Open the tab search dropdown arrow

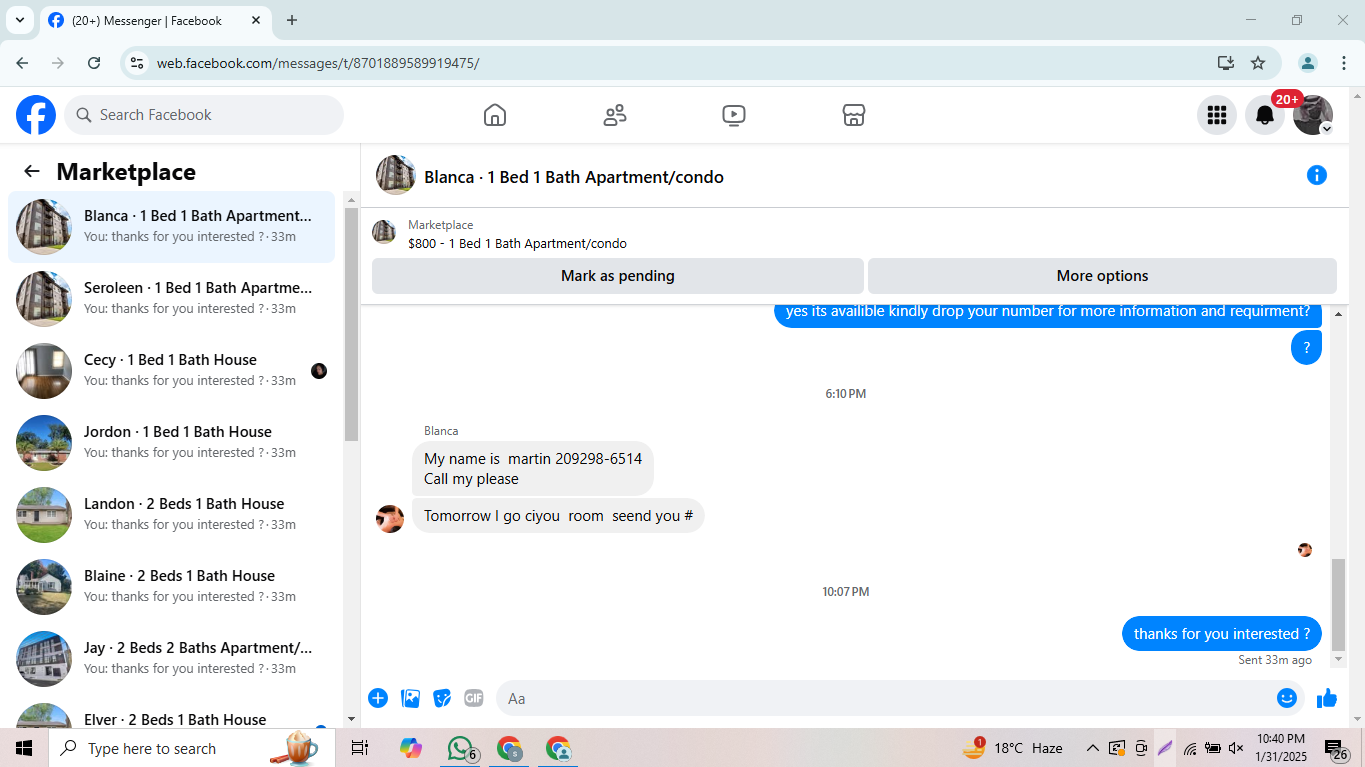pyautogui.click(x=19, y=20)
